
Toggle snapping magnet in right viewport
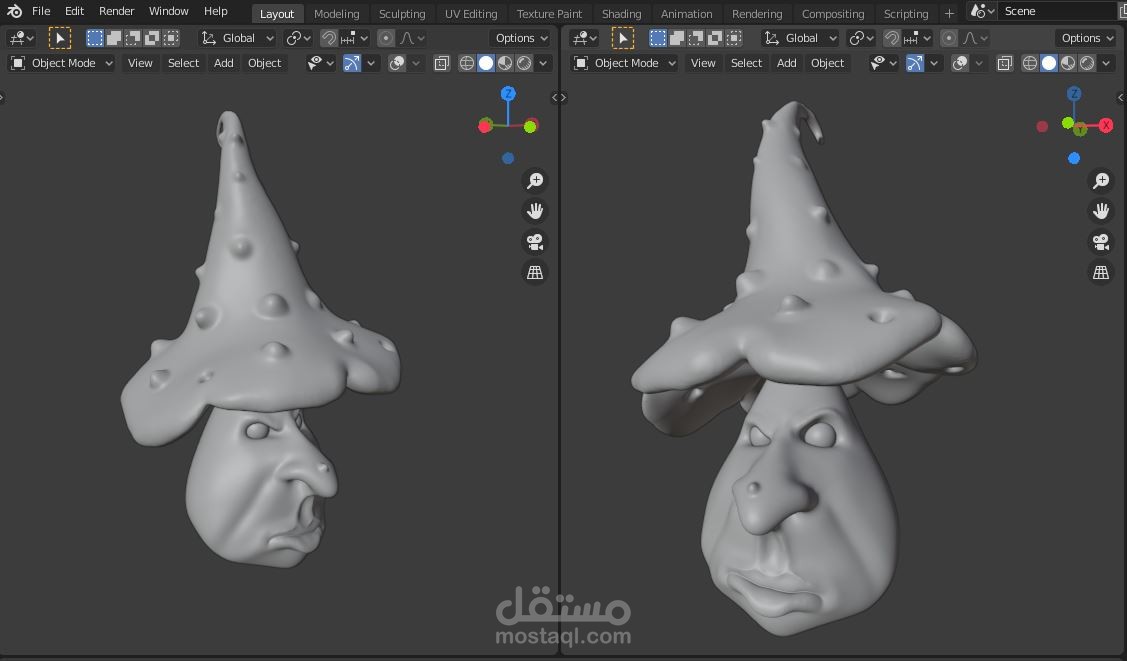892,38
